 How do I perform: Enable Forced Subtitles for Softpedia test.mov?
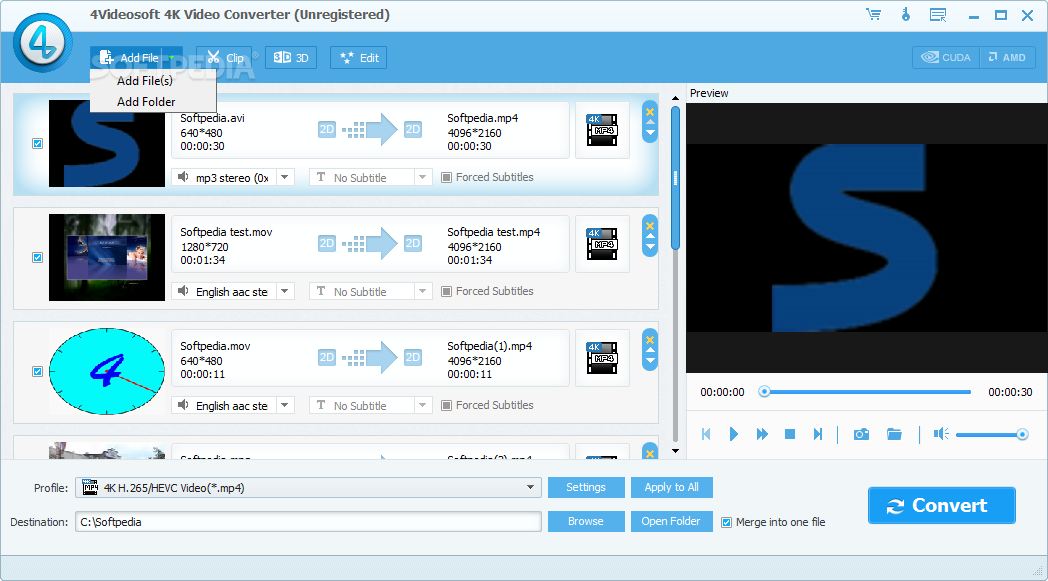tap(446, 292)
